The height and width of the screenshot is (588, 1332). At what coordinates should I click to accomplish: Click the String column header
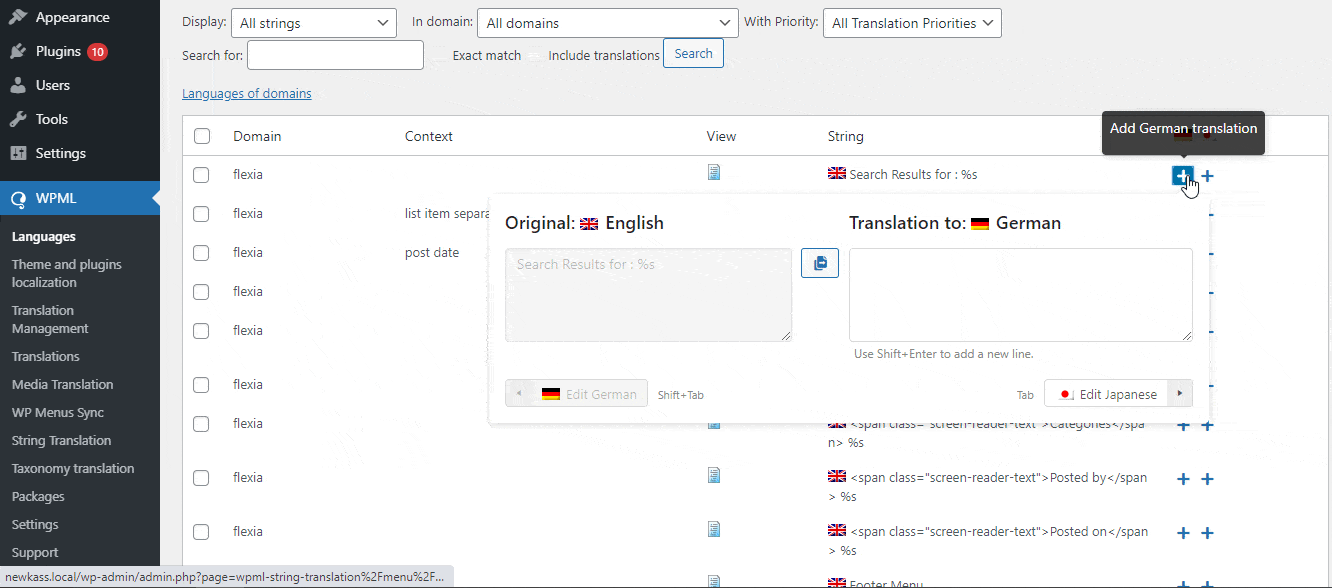(x=846, y=136)
